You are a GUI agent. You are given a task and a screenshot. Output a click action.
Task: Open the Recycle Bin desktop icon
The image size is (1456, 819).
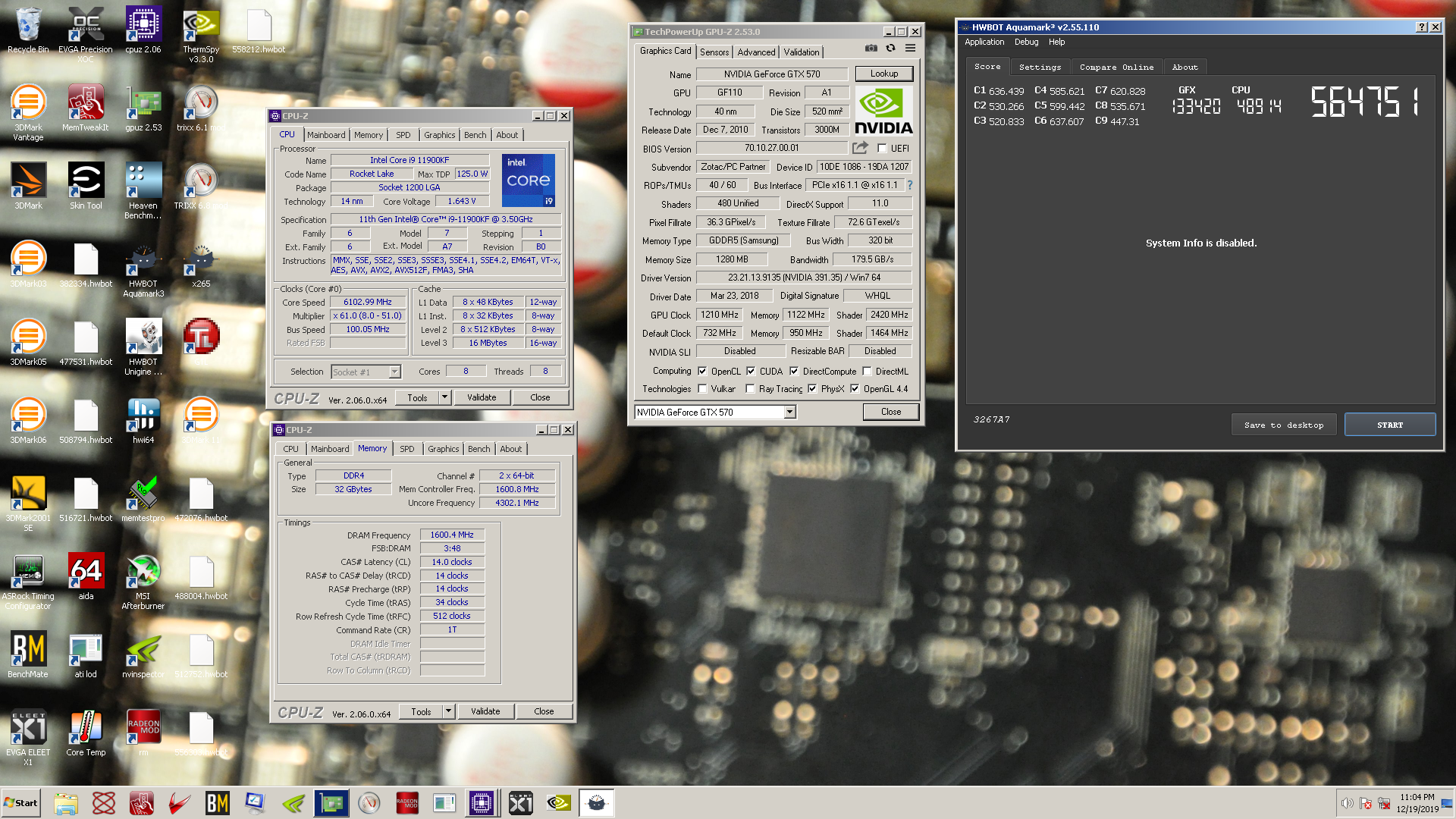[28, 30]
